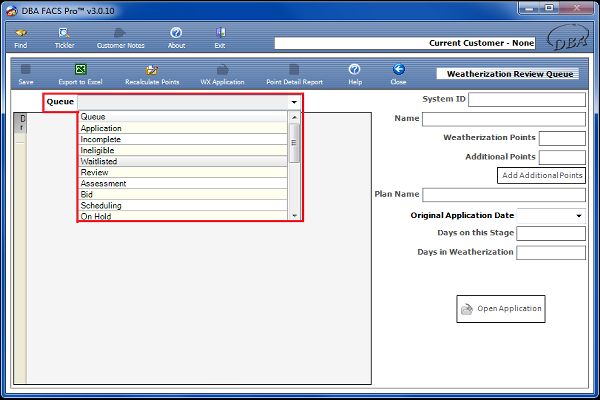600x400 pixels.
Task: Click the Additional Points field
Action: [562, 157]
